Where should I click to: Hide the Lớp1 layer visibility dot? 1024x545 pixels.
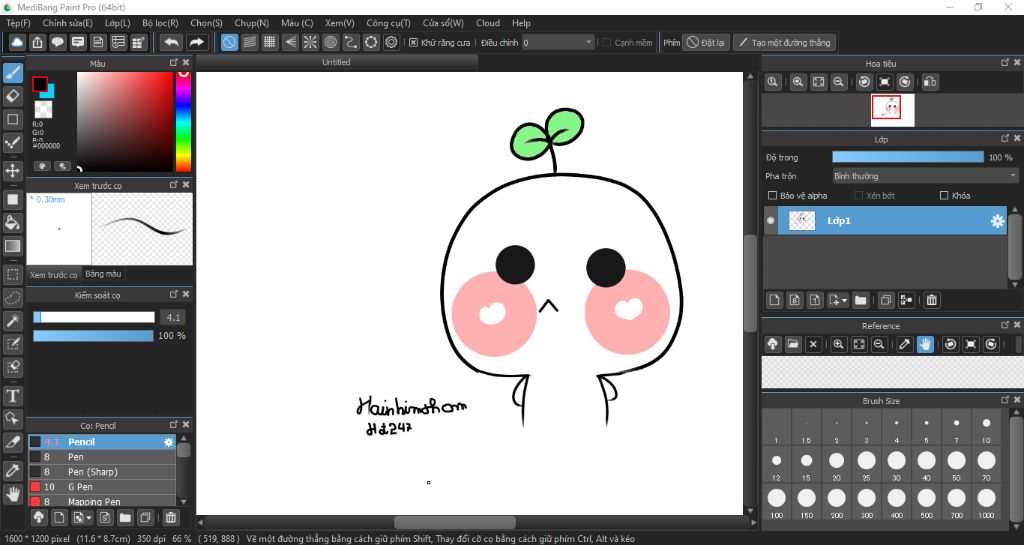(x=770, y=221)
